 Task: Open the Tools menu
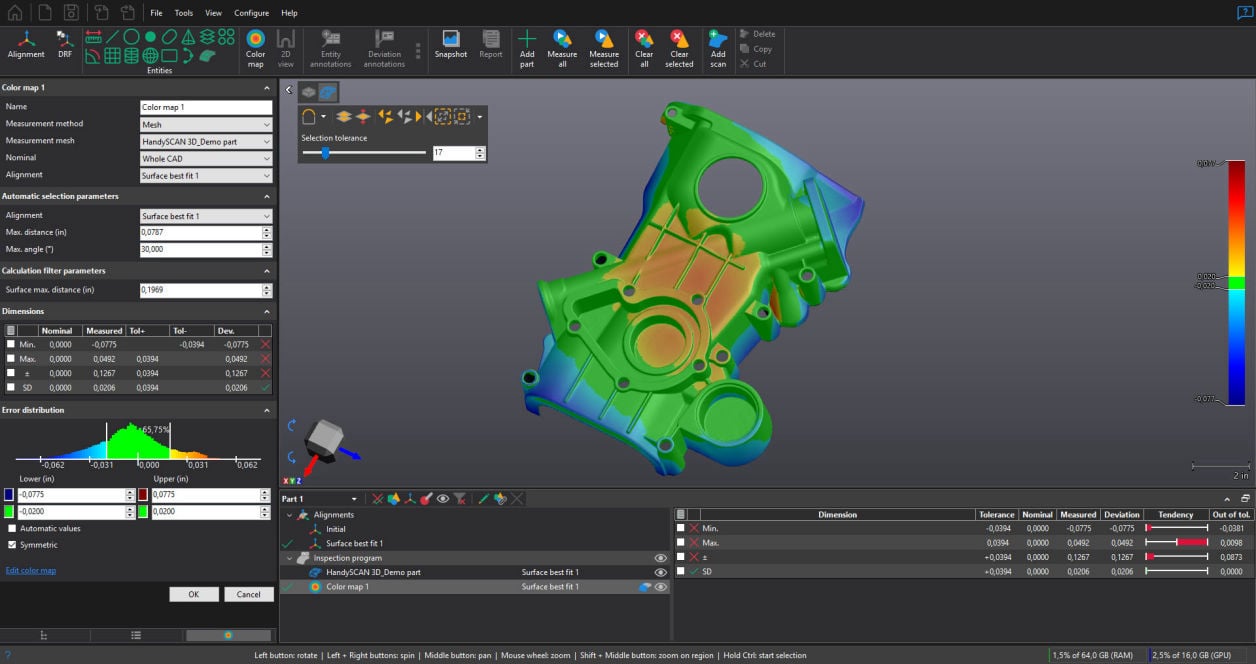tap(182, 12)
